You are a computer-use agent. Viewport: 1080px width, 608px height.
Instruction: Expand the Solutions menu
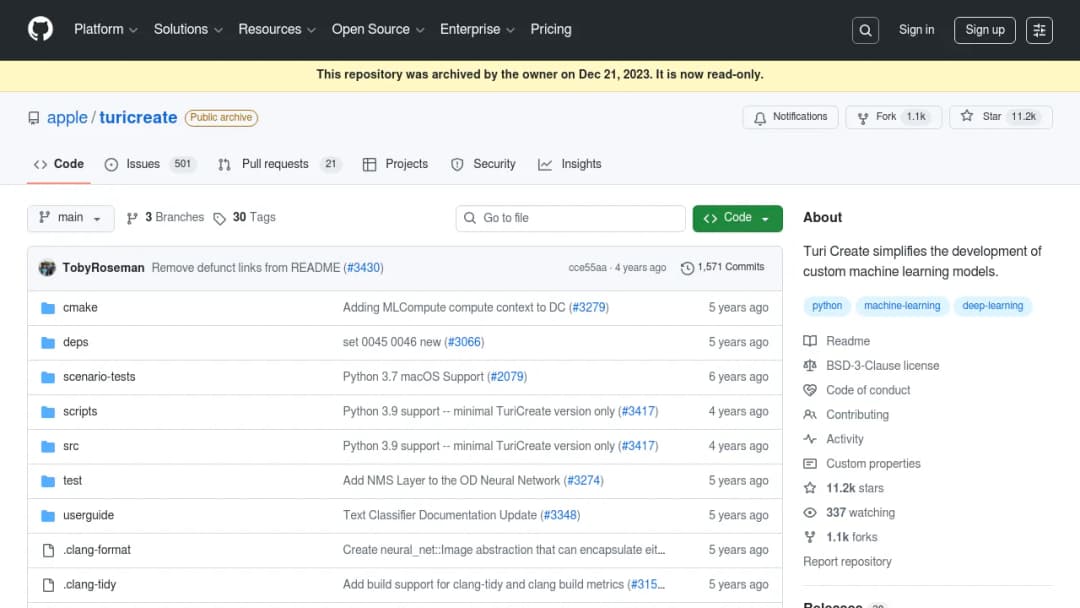pos(188,30)
